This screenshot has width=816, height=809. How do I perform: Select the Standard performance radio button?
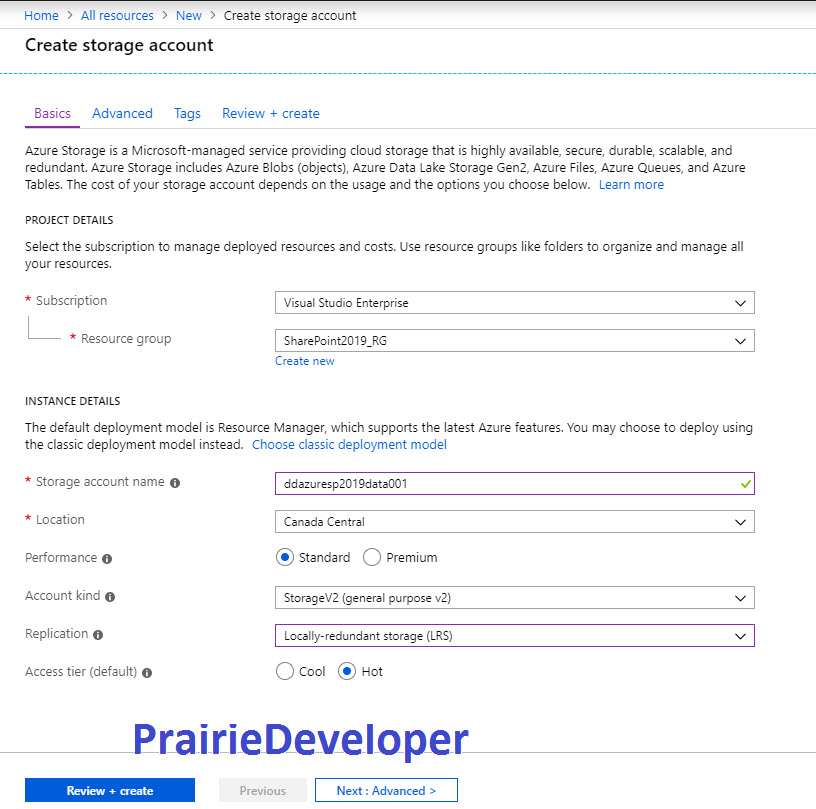(285, 557)
